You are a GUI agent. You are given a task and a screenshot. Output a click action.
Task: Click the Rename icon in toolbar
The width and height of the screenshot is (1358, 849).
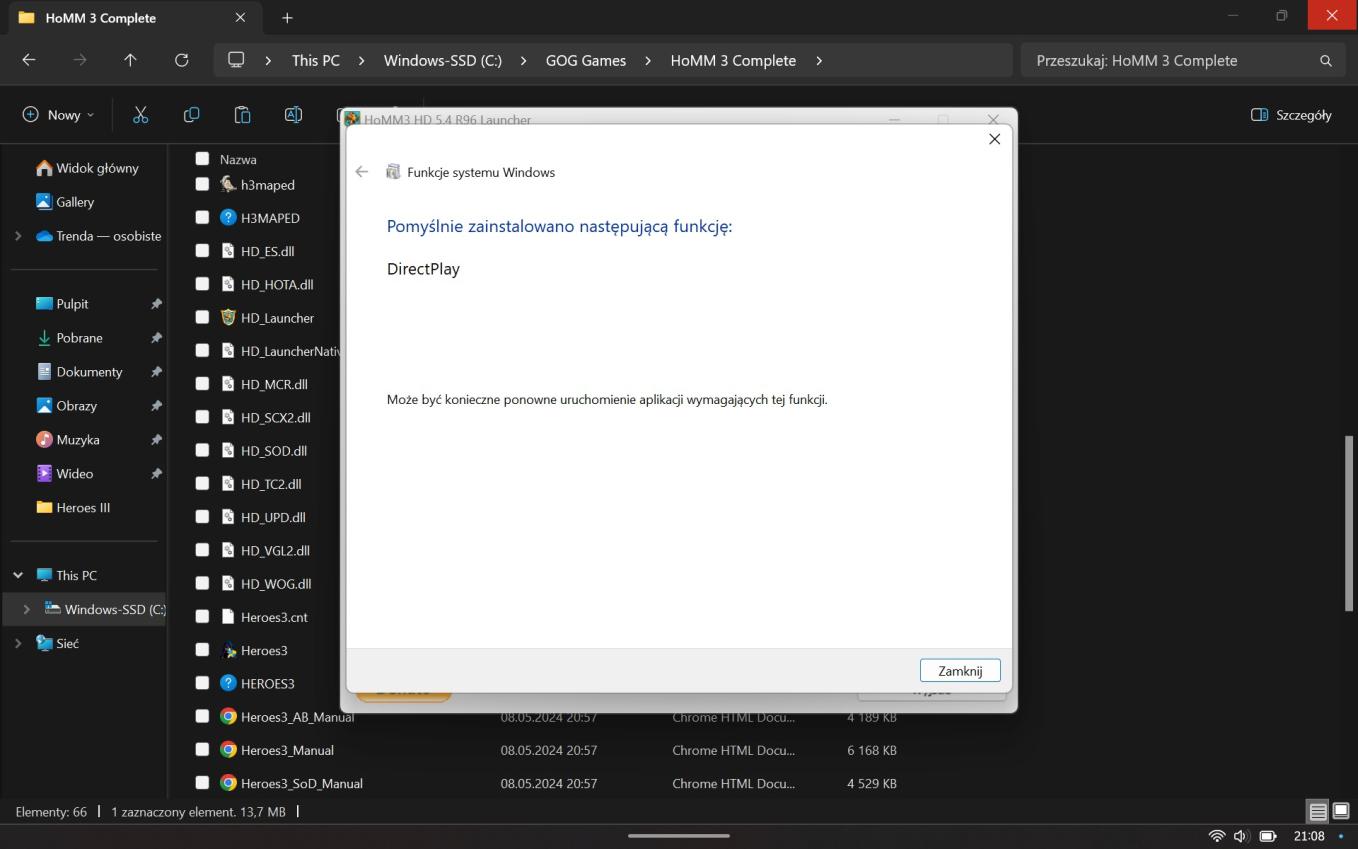293,115
